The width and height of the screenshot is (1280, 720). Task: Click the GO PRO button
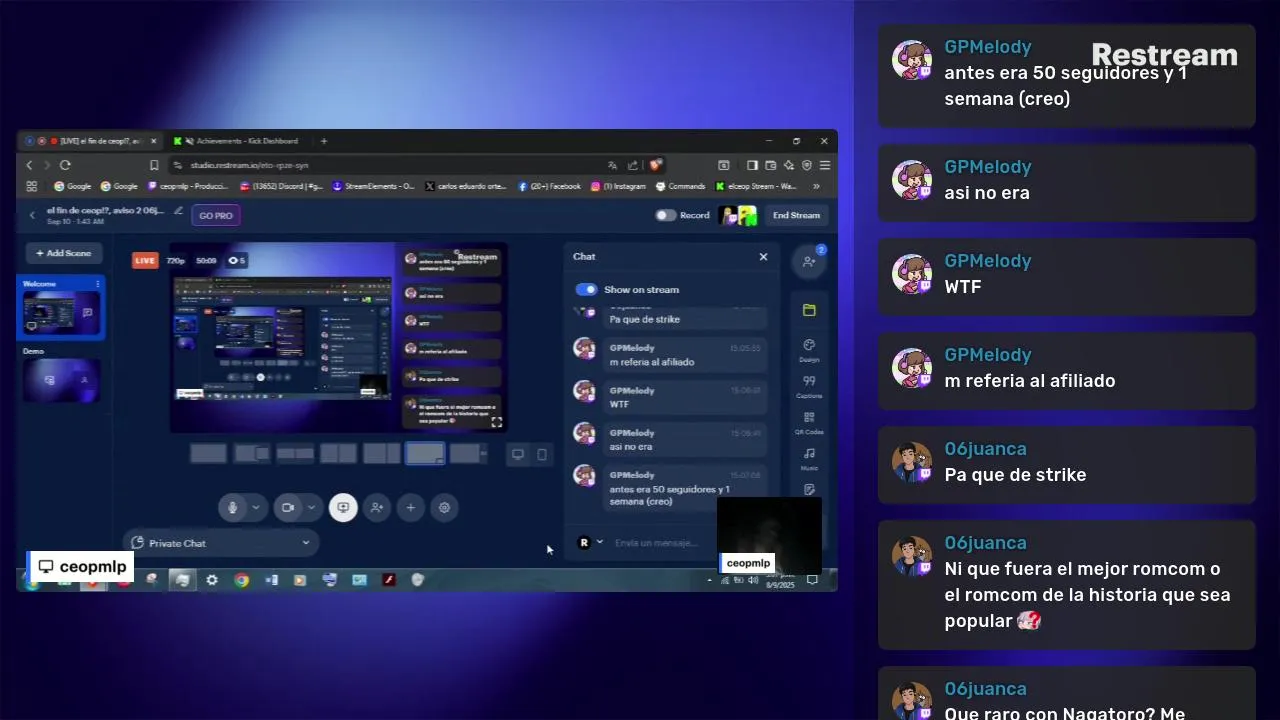(216, 215)
